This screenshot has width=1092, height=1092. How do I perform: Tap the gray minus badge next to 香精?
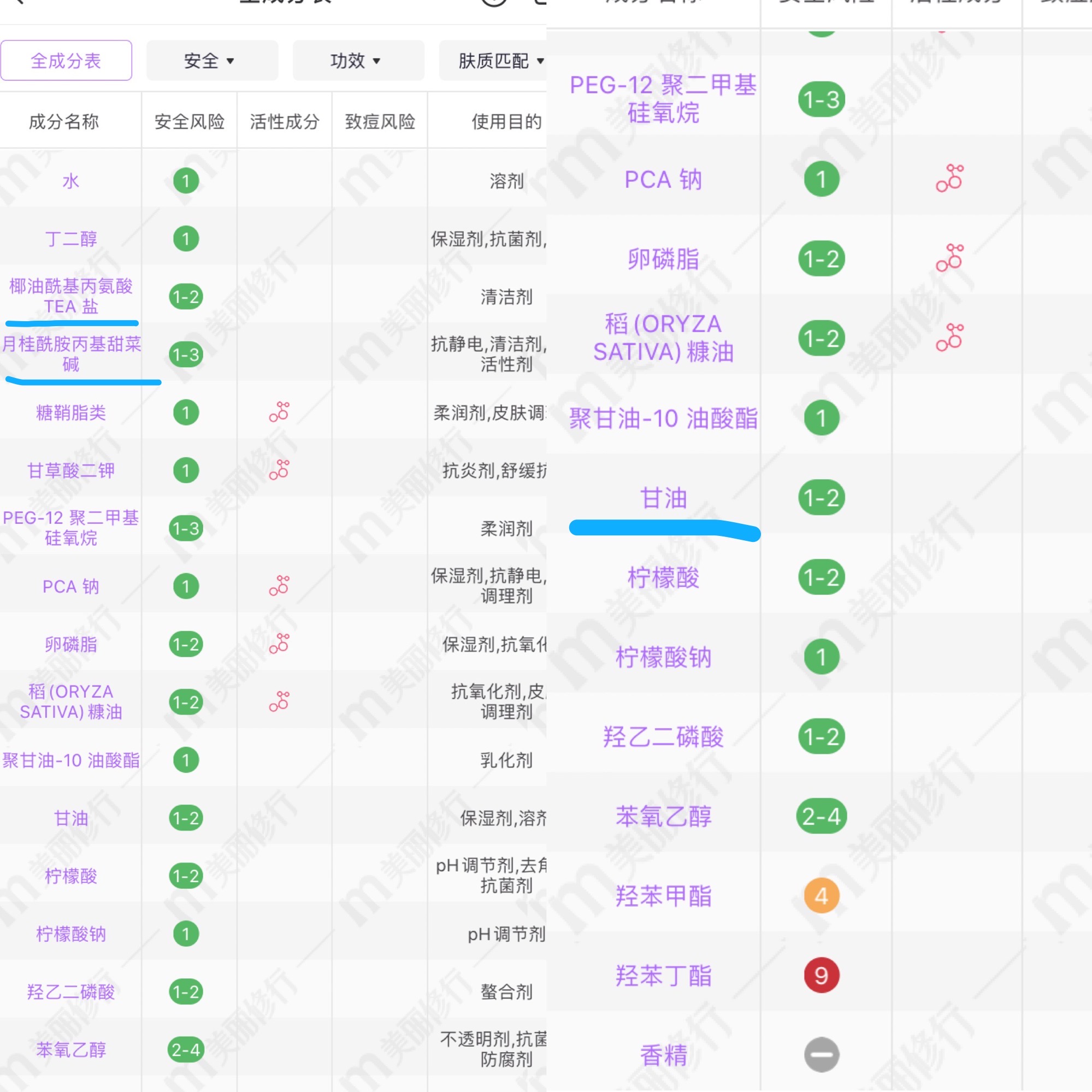point(821,1055)
